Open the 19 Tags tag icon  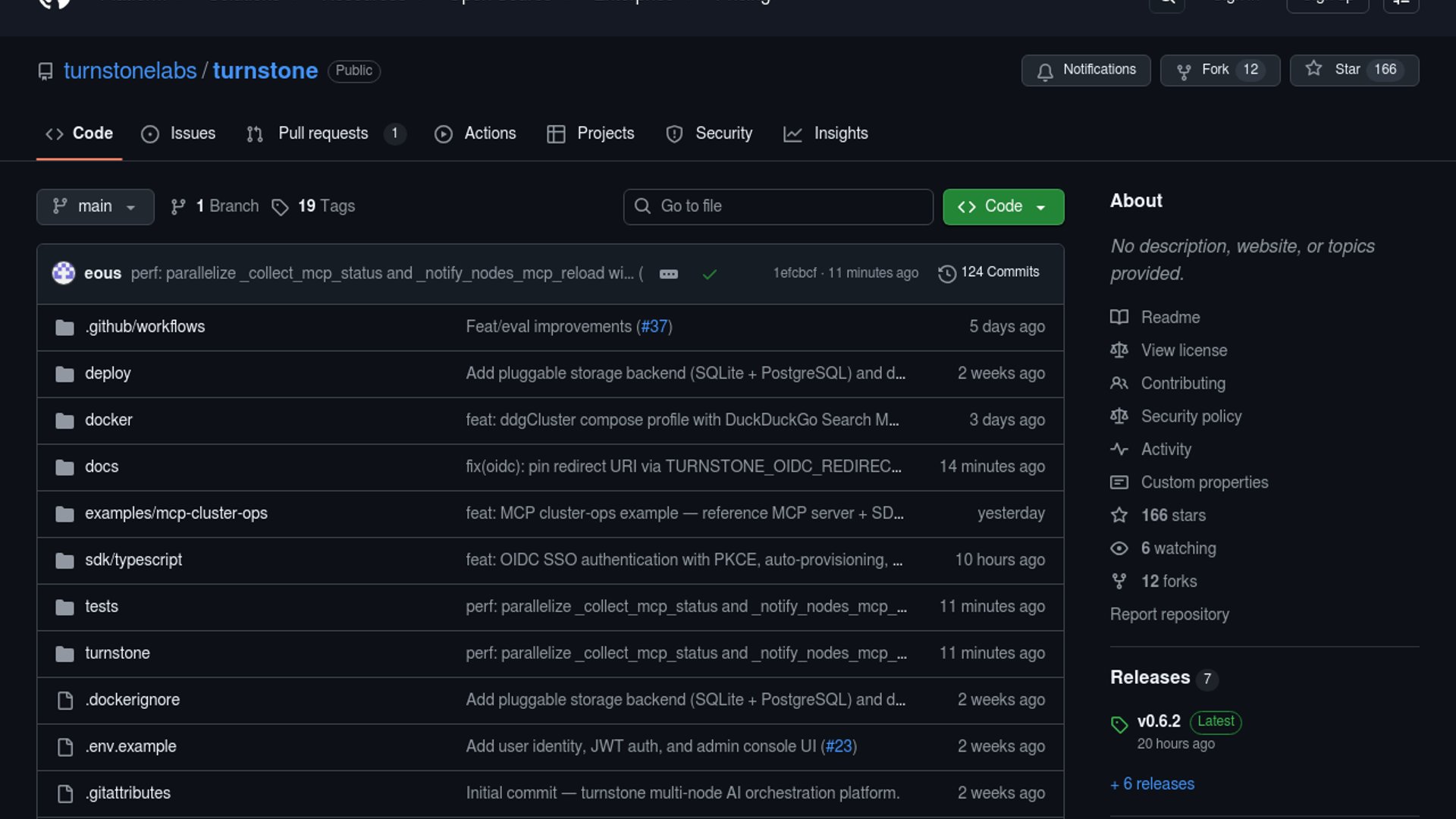click(281, 207)
